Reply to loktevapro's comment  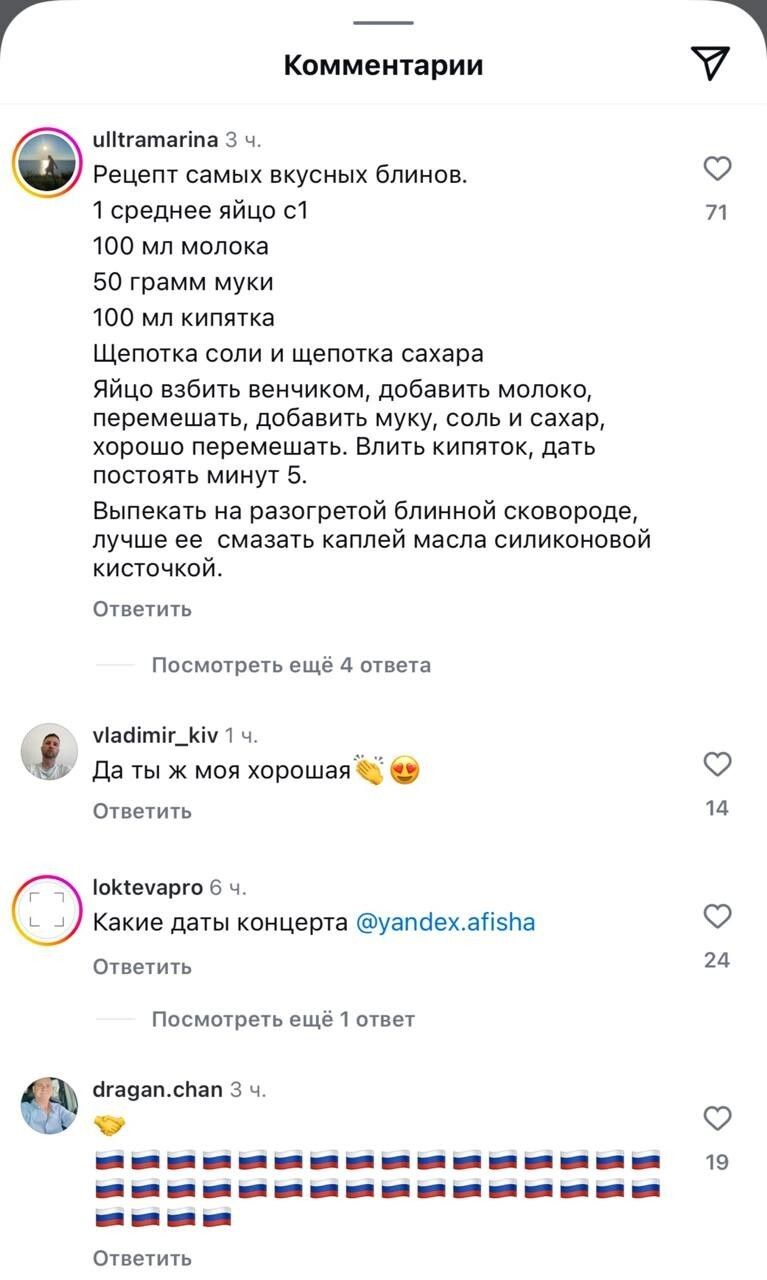[142, 967]
